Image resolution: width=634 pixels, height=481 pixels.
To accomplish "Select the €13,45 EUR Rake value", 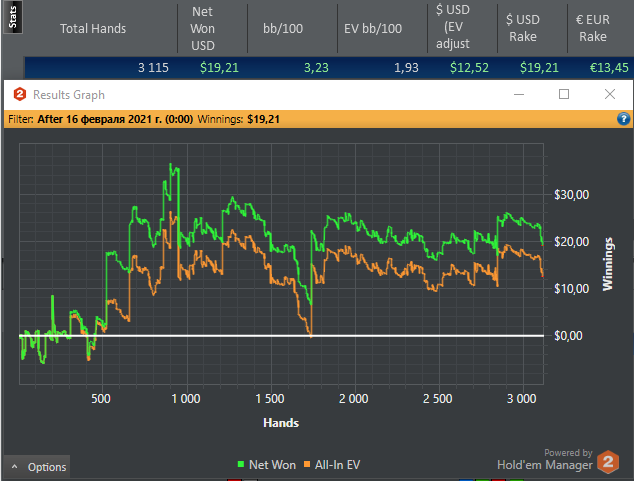I will [x=609, y=68].
